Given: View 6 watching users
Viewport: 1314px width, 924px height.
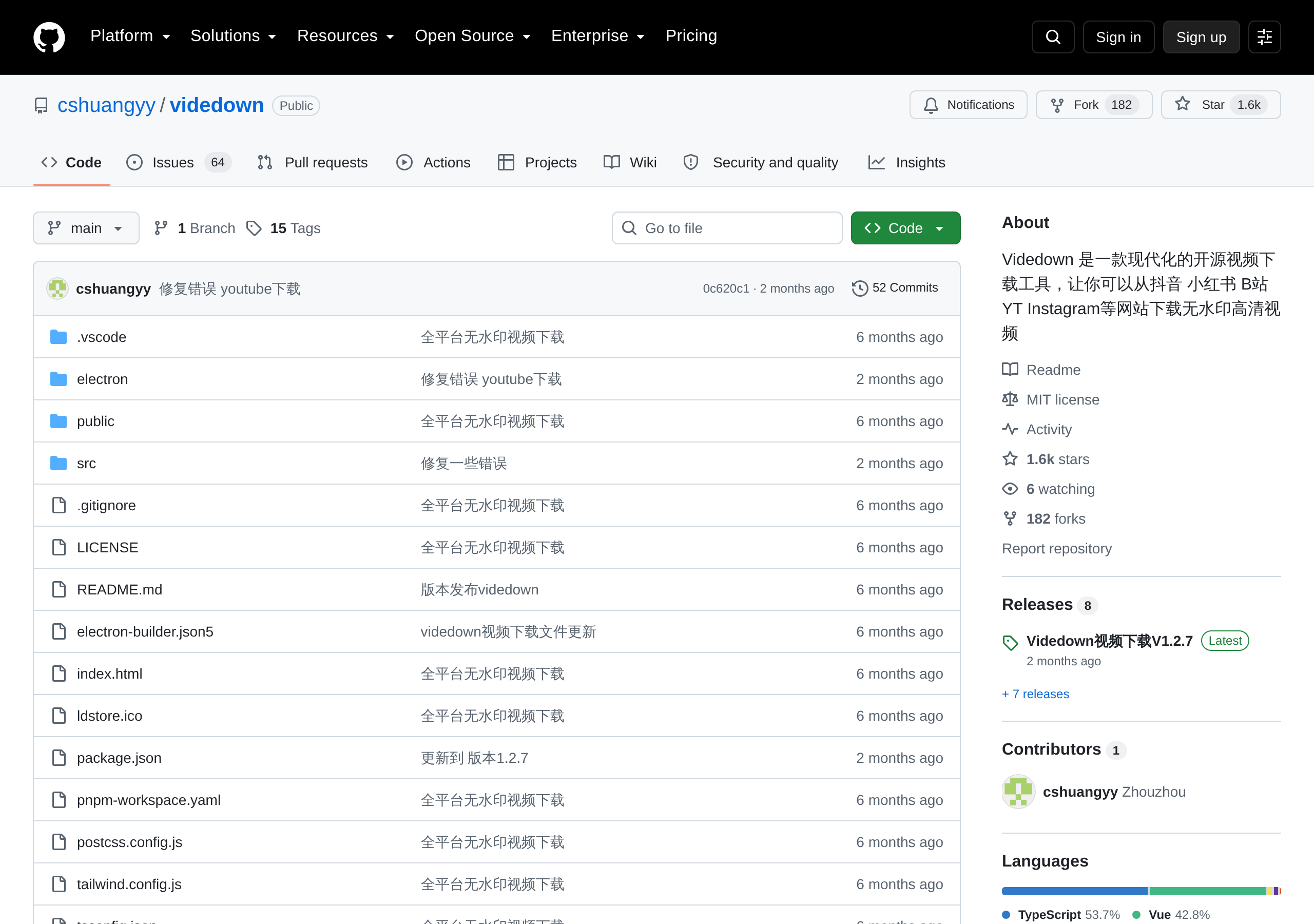Looking at the screenshot, I should [x=1060, y=489].
